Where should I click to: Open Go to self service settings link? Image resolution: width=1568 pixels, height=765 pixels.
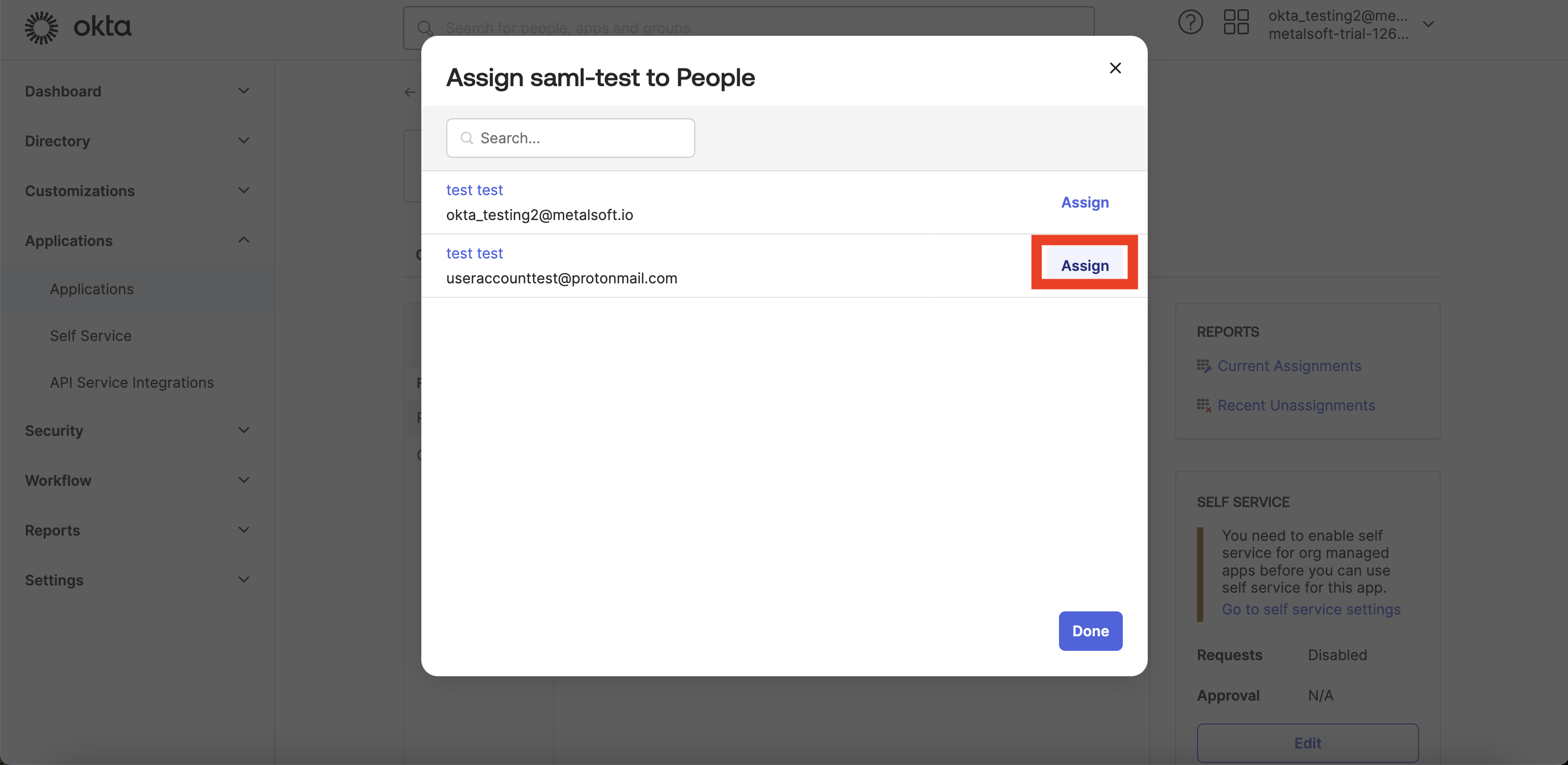point(1311,609)
